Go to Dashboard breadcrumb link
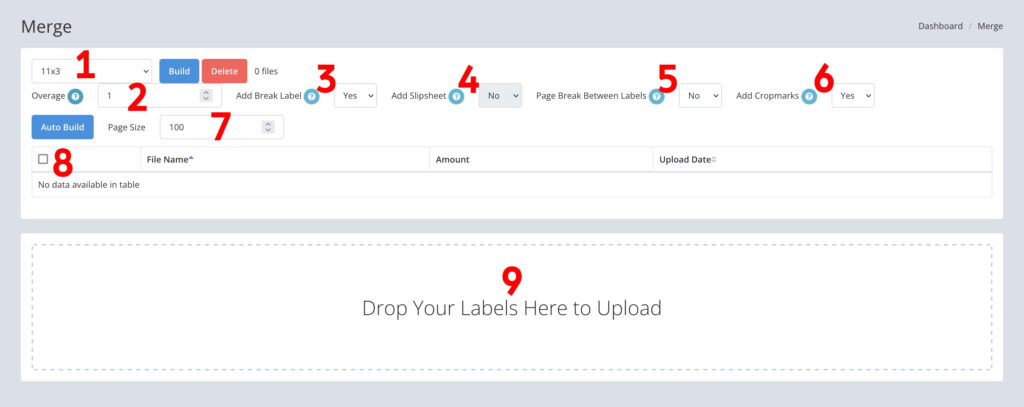 click(x=940, y=26)
